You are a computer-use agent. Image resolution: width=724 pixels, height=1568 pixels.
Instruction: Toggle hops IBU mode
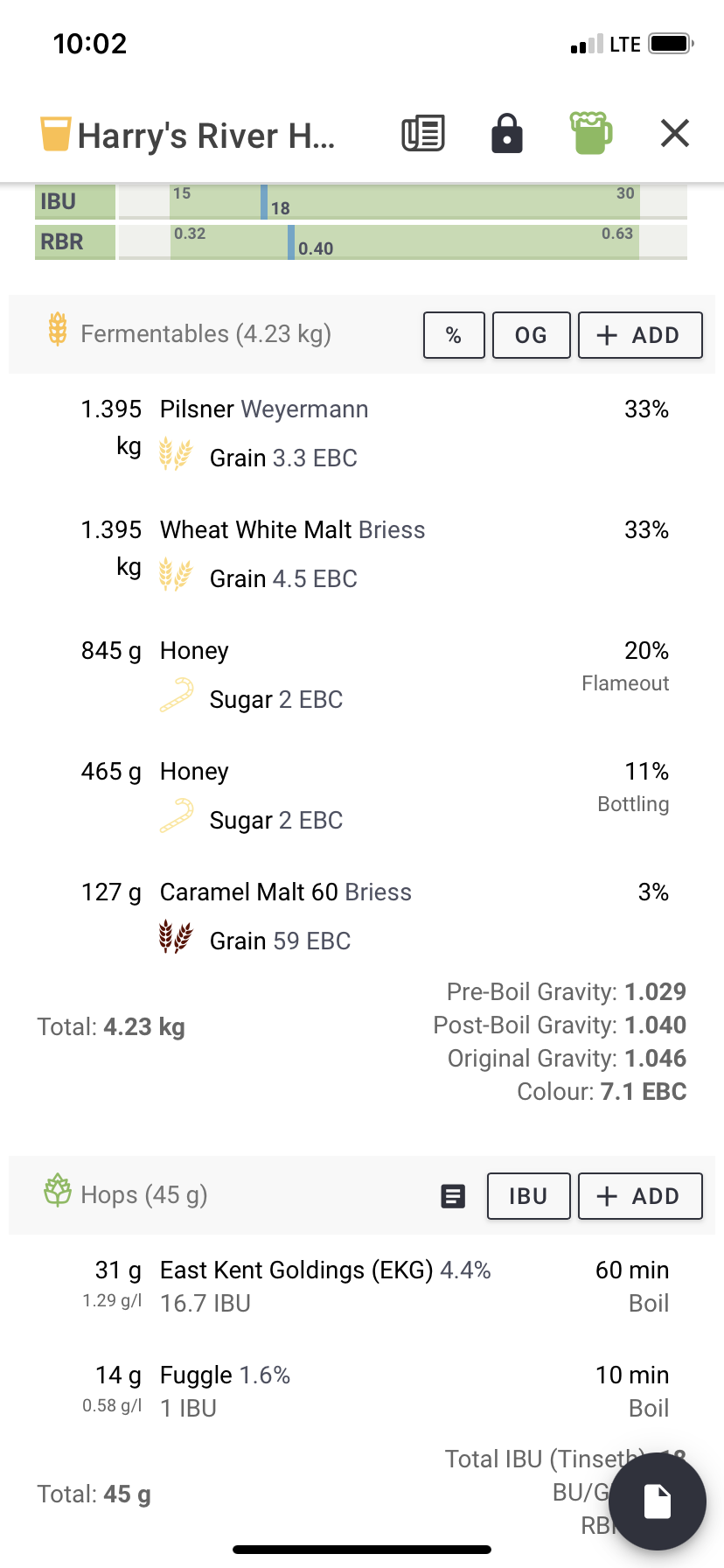pyautogui.click(x=528, y=1196)
